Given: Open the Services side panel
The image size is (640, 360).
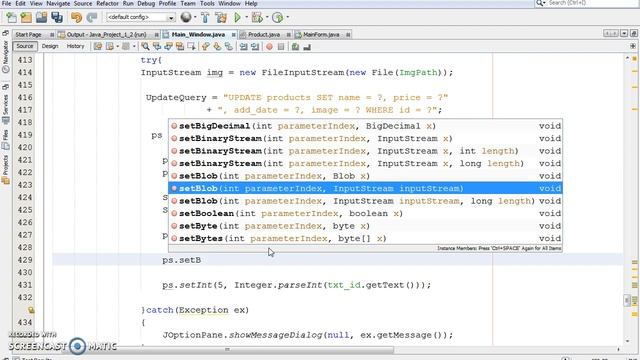Looking at the screenshot, I should click(x=5, y=109).
